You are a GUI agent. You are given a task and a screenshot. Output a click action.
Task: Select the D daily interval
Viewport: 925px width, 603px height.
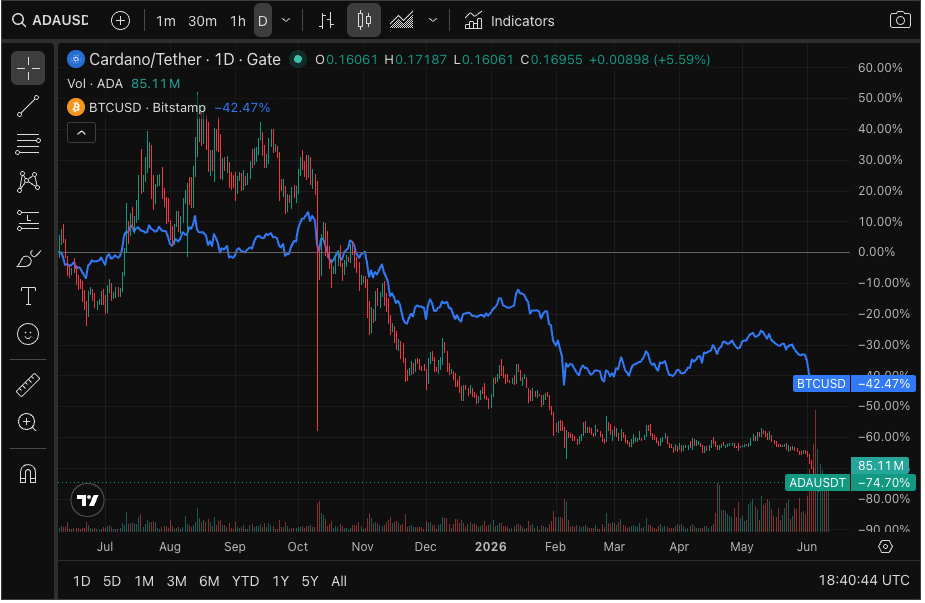pos(263,21)
